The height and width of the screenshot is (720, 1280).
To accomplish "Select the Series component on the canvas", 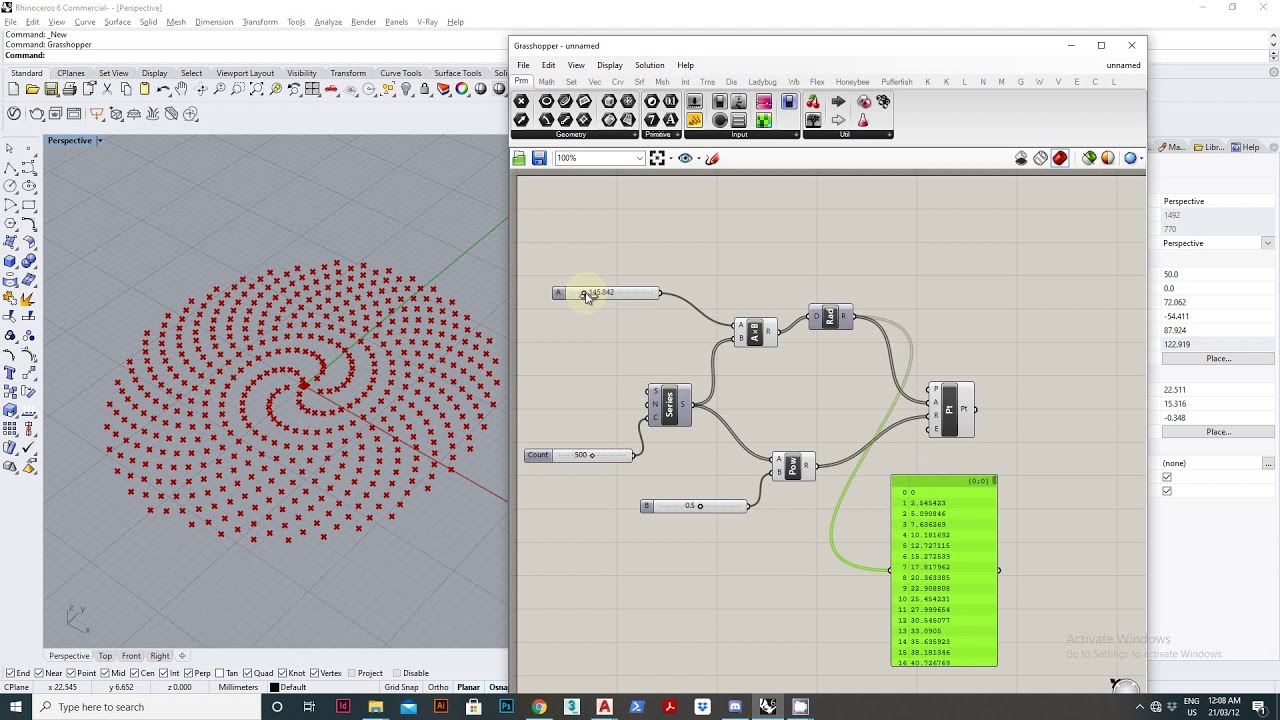I will click(669, 405).
